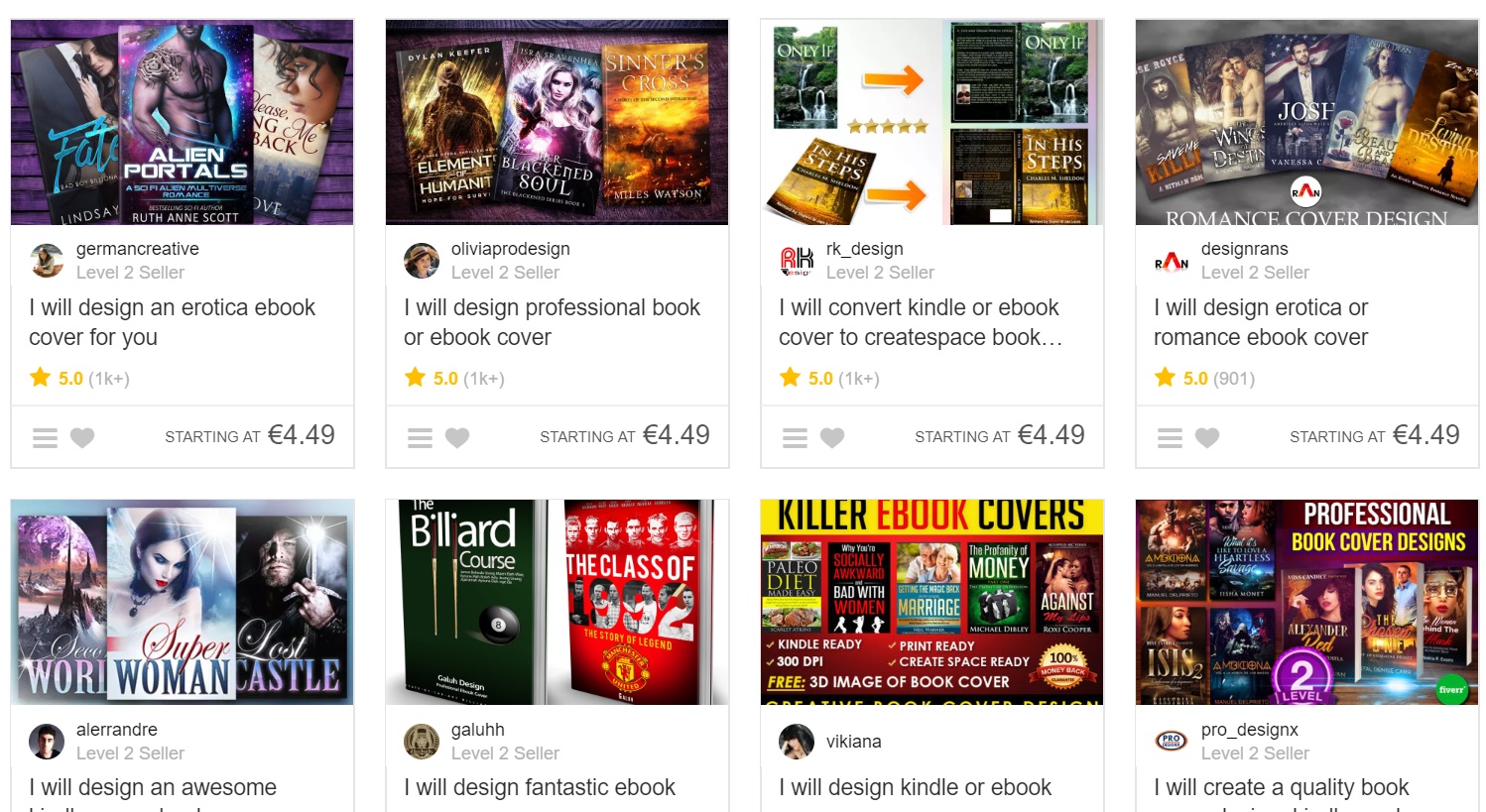This screenshot has width=1486, height=812.
Task: Open the list menu on designrans' gig
Action: (x=1170, y=437)
